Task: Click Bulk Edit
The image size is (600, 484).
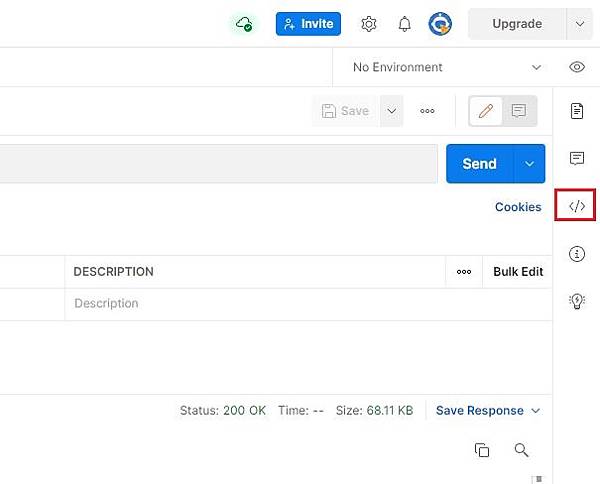Action: (x=518, y=272)
